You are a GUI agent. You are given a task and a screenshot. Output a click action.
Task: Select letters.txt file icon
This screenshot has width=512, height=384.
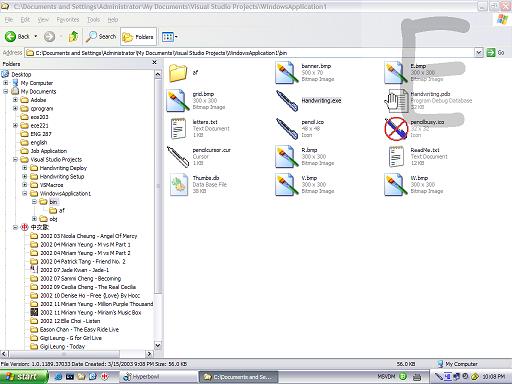[178, 128]
